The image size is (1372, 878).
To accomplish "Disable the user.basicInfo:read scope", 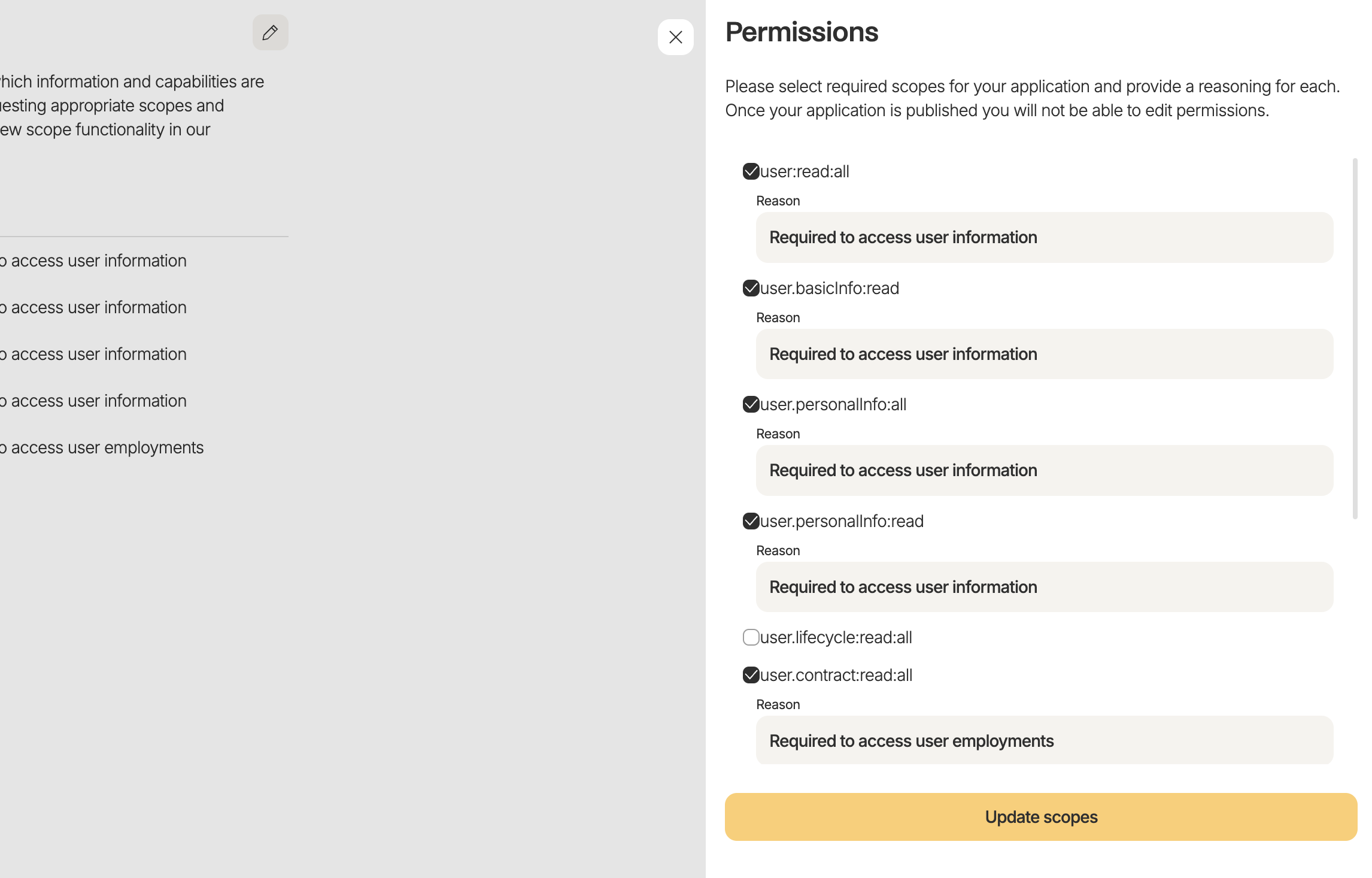I will tap(751, 288).
